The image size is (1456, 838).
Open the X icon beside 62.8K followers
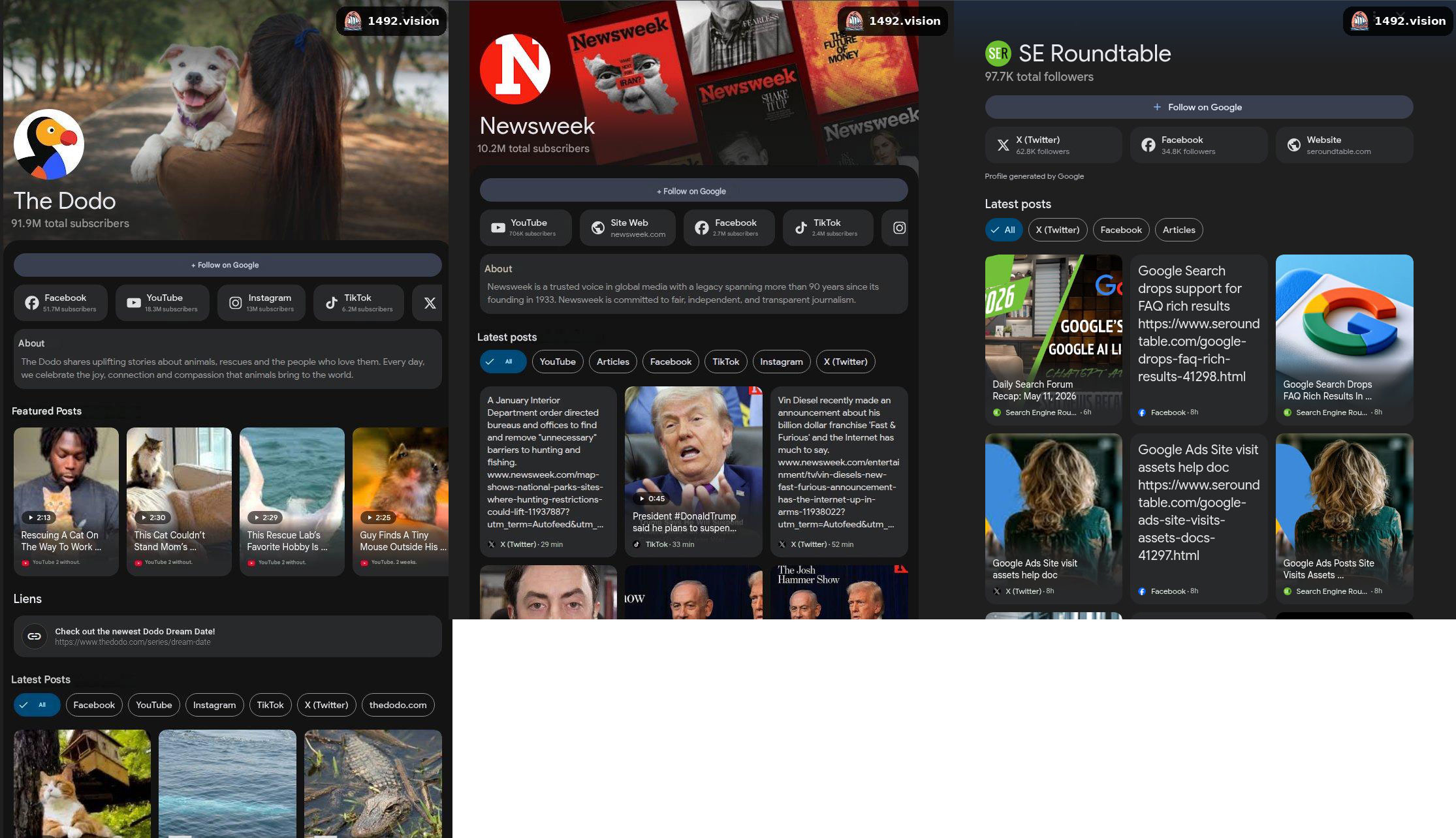(1003, 145)
